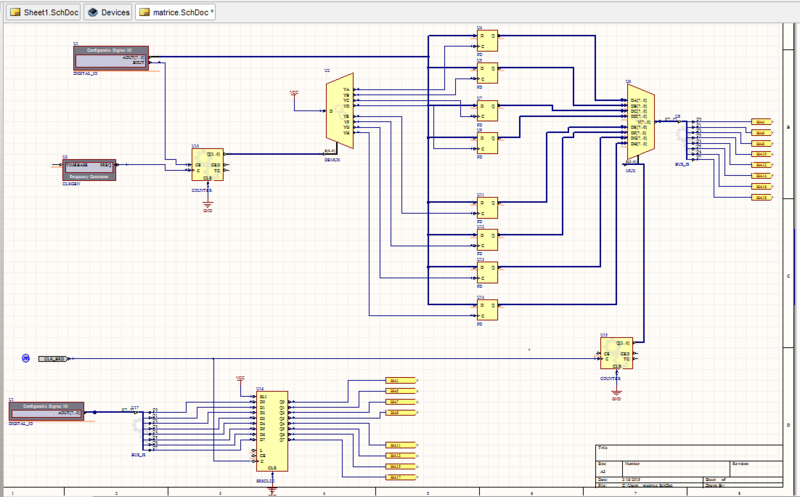Select the top Configurable Digital IO block
The width and height of the screenshot is (800, 497).
point(110,58)
